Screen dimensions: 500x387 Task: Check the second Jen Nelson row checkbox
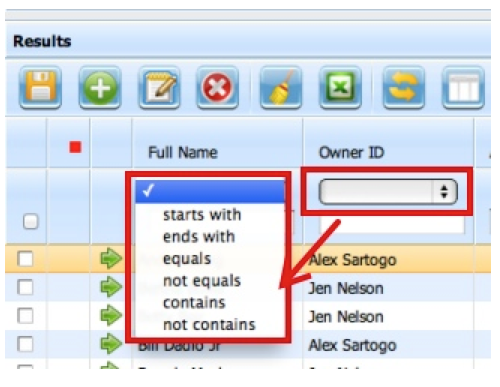click(x=26, y=316)
